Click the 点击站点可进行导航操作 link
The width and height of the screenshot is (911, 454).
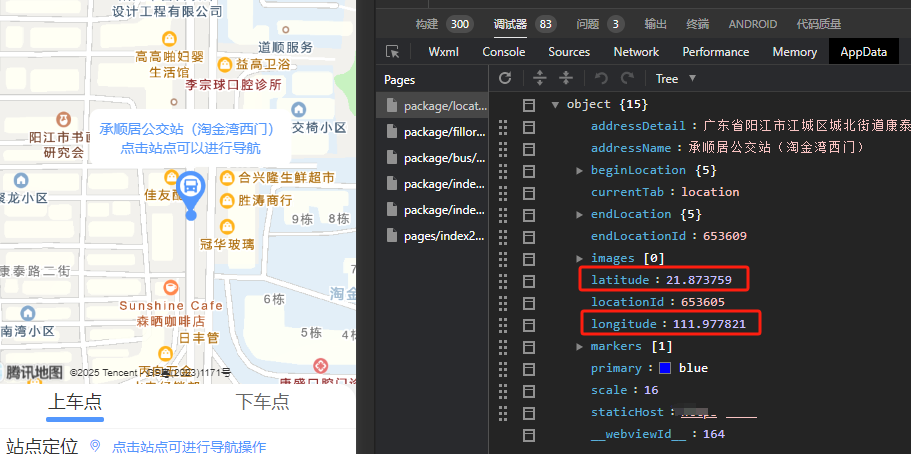tap(189, 446)
